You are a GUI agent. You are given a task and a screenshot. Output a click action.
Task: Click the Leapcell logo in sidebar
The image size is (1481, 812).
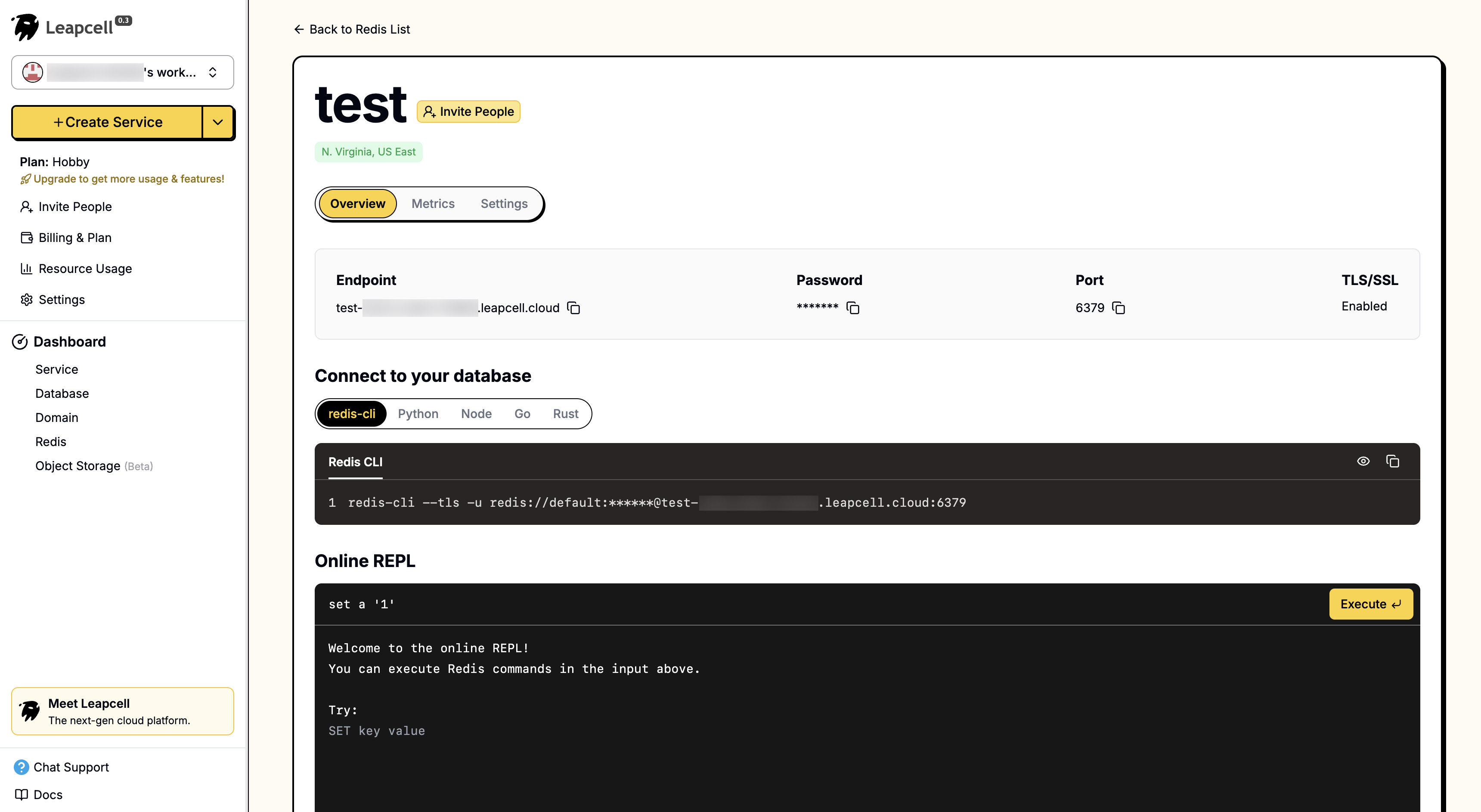26,26
